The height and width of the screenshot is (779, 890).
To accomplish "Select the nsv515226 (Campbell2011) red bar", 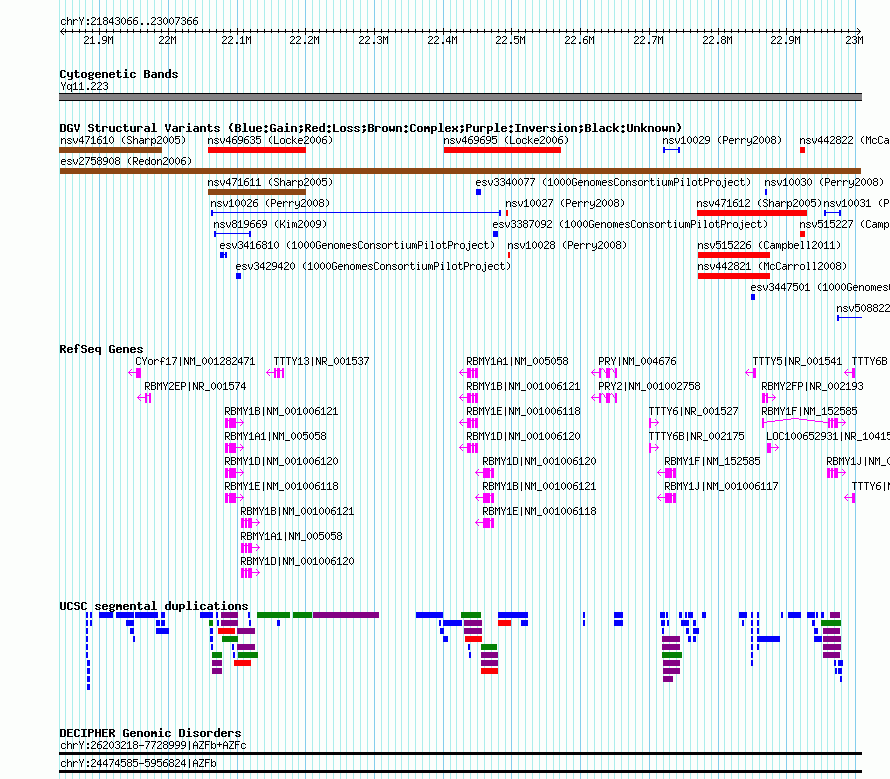I will click(x=733, y=255).
